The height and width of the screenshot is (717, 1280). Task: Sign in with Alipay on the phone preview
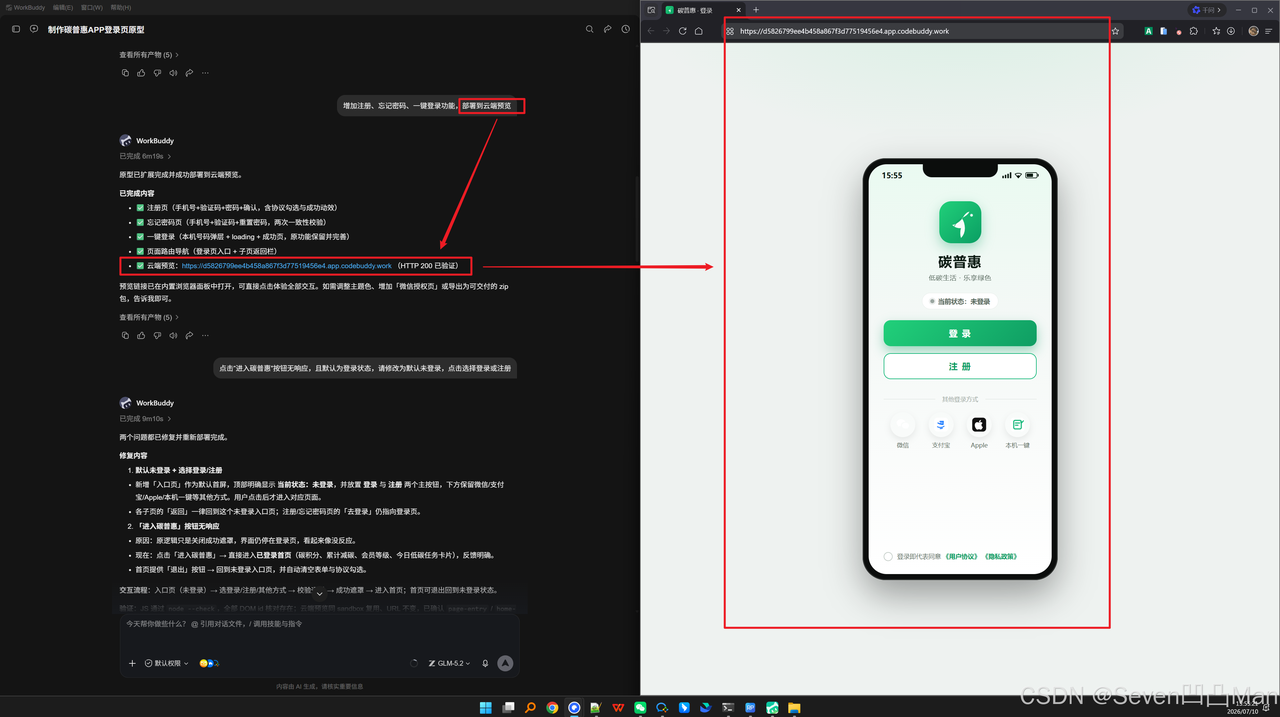tap(941, 426)
